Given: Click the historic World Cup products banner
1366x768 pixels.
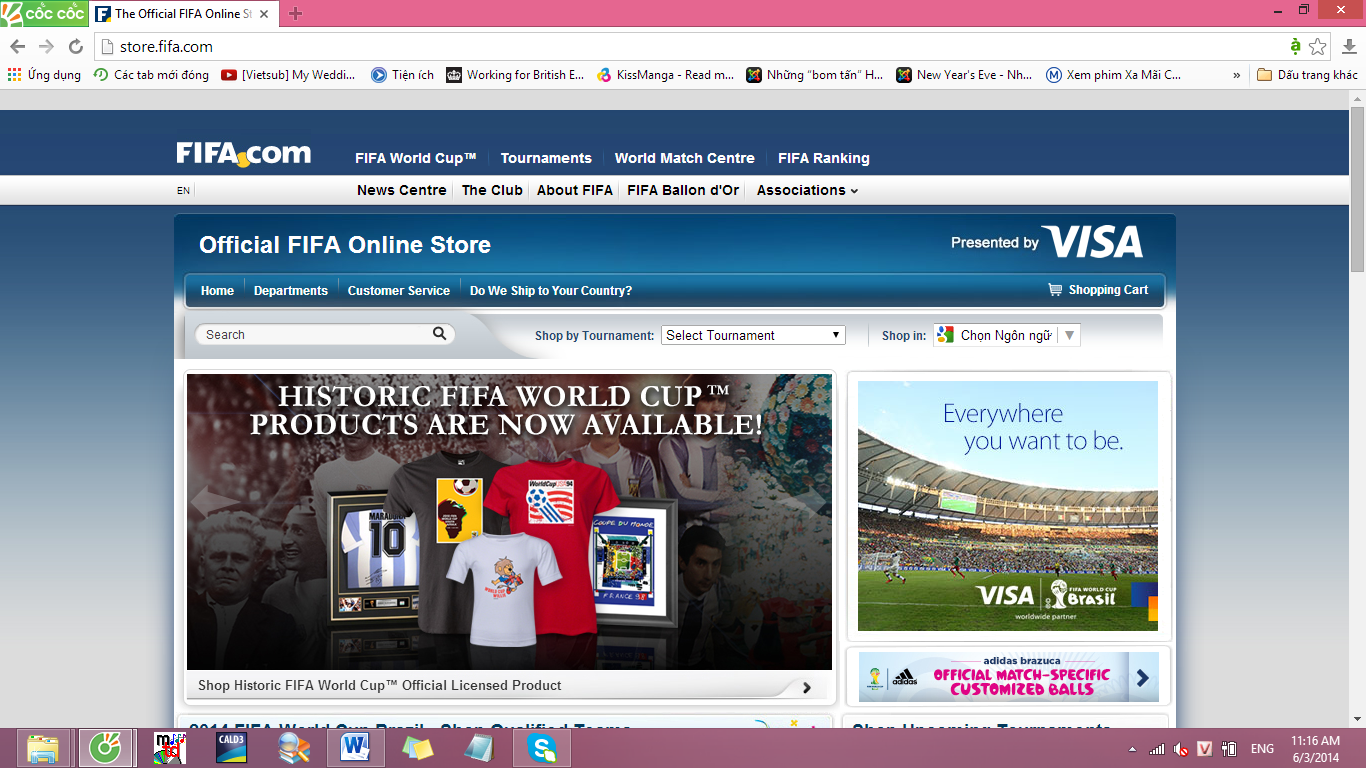Looking at the screenshot, I should click(509, 522).
